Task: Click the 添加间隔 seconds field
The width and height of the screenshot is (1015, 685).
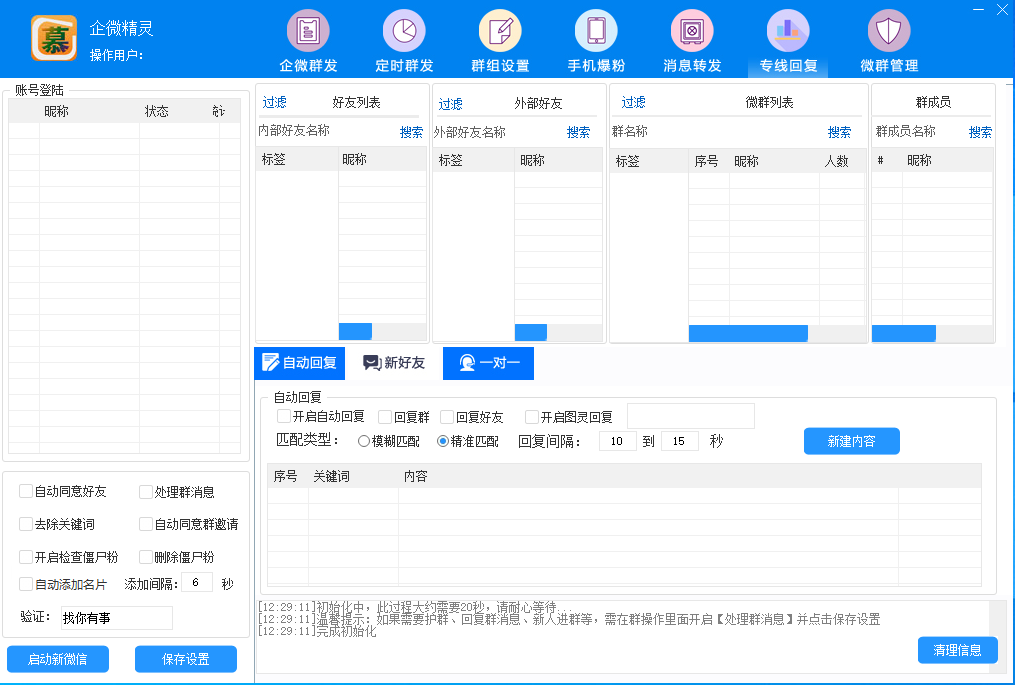Action: click(197, 583)
